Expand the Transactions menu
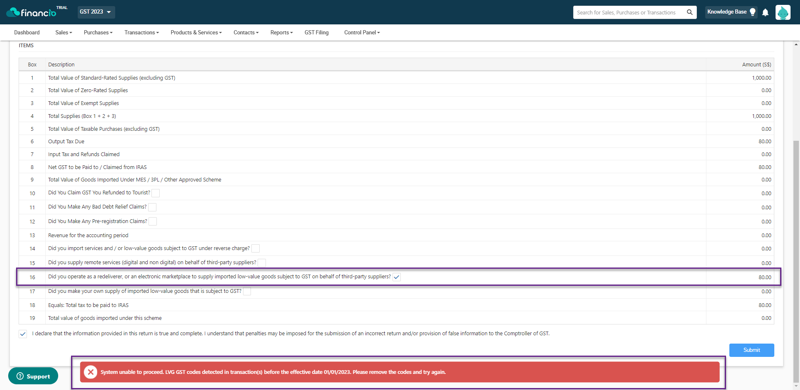This screenshot has height=390, width=800. 141,32
